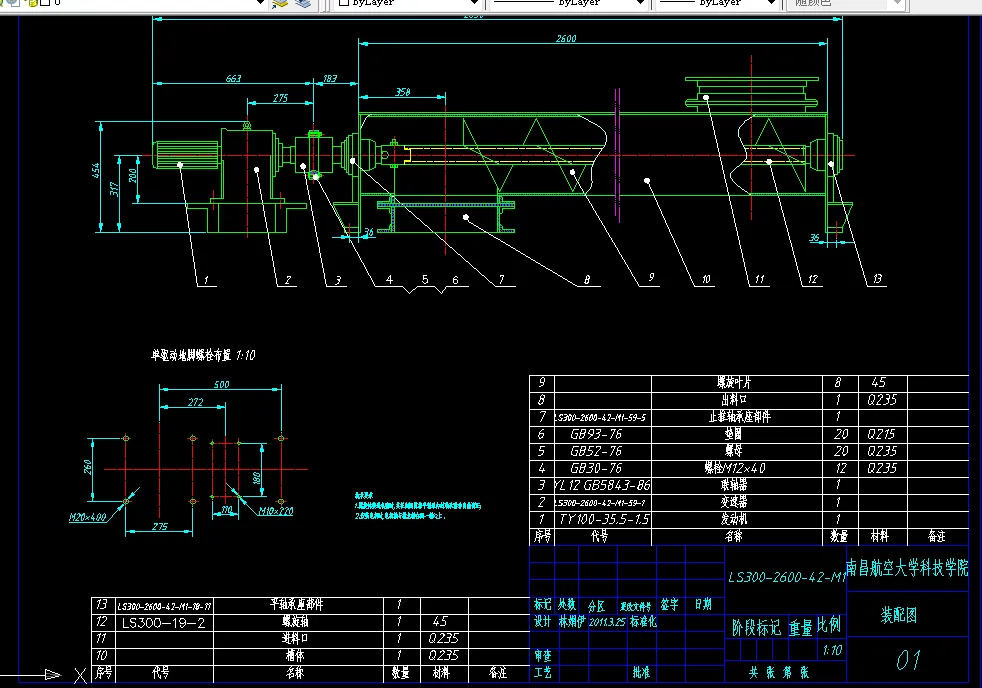Click the TY100-35.5-1.5 code cell
Screen dimensions: 982x688
pos(604,519)
